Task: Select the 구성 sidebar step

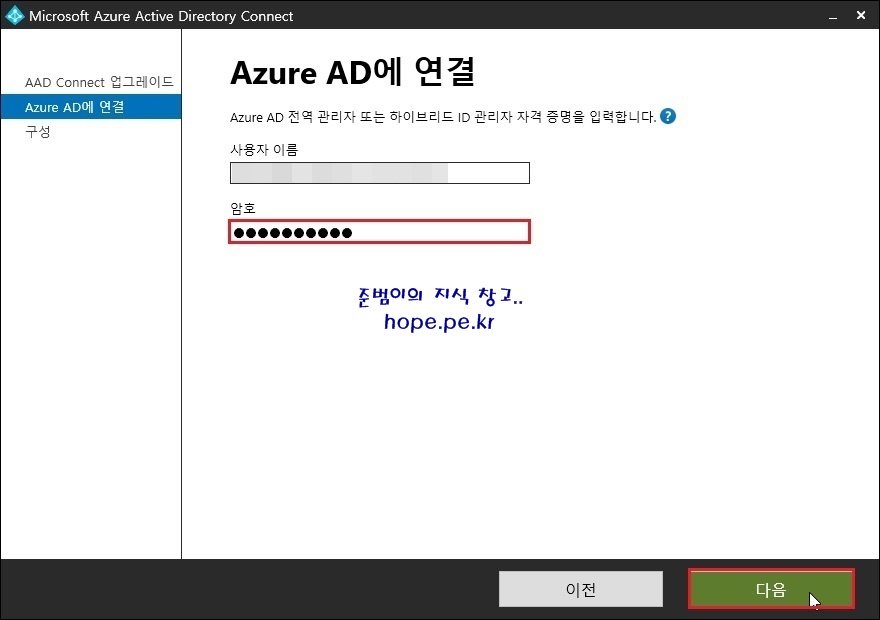Action: (38, 132)
